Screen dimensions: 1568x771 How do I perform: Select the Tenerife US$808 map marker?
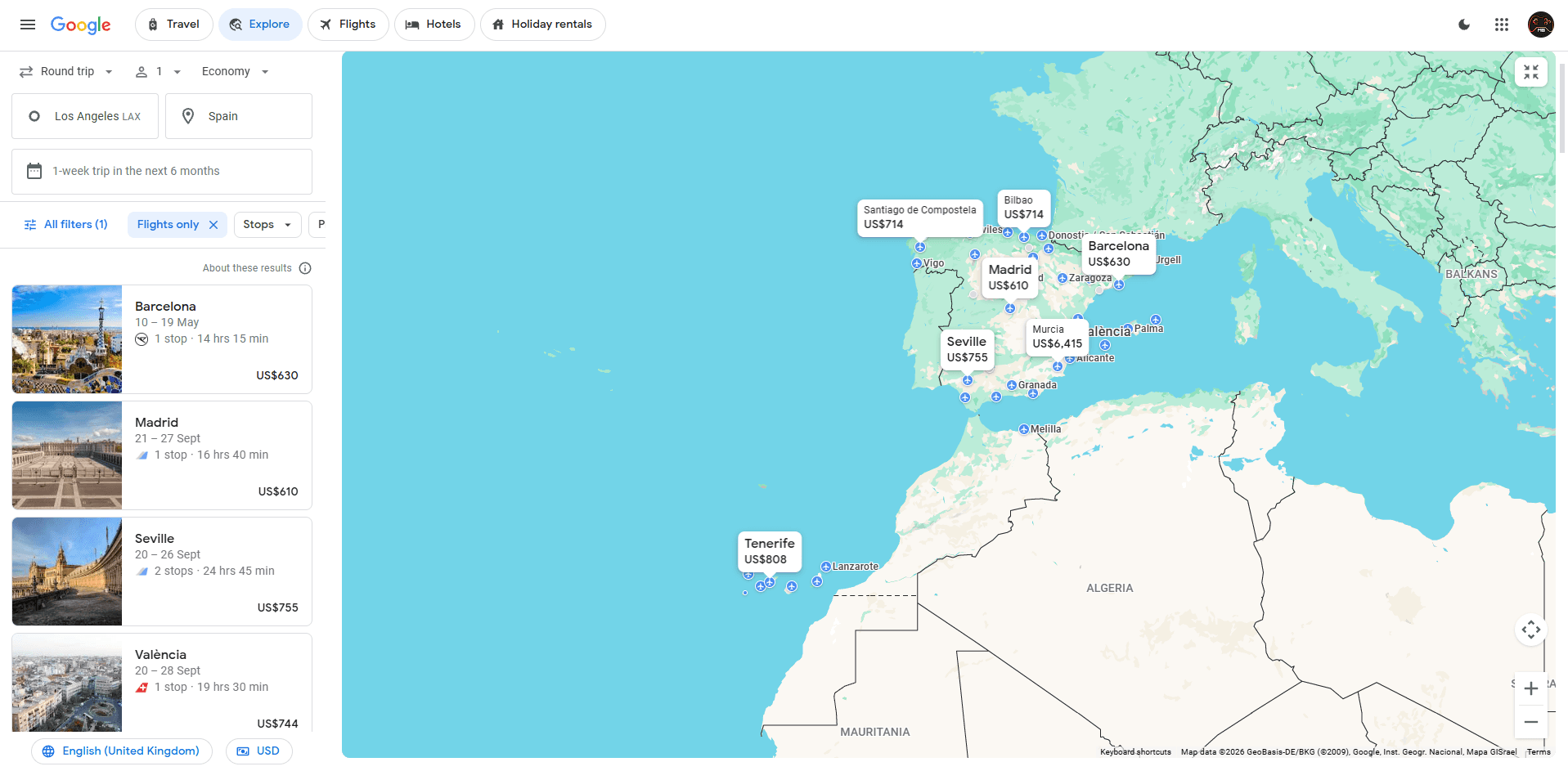769,551
